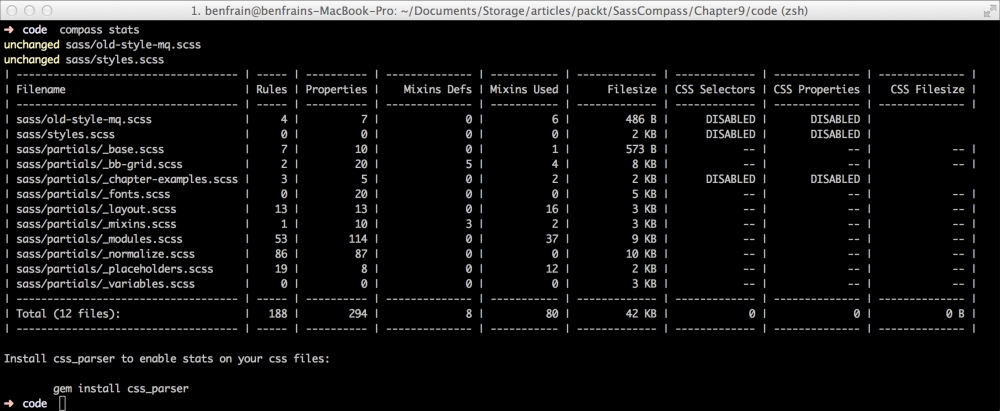1000x411 pixels.
Task: Click the yellow minimize window button
Action: 31,10
